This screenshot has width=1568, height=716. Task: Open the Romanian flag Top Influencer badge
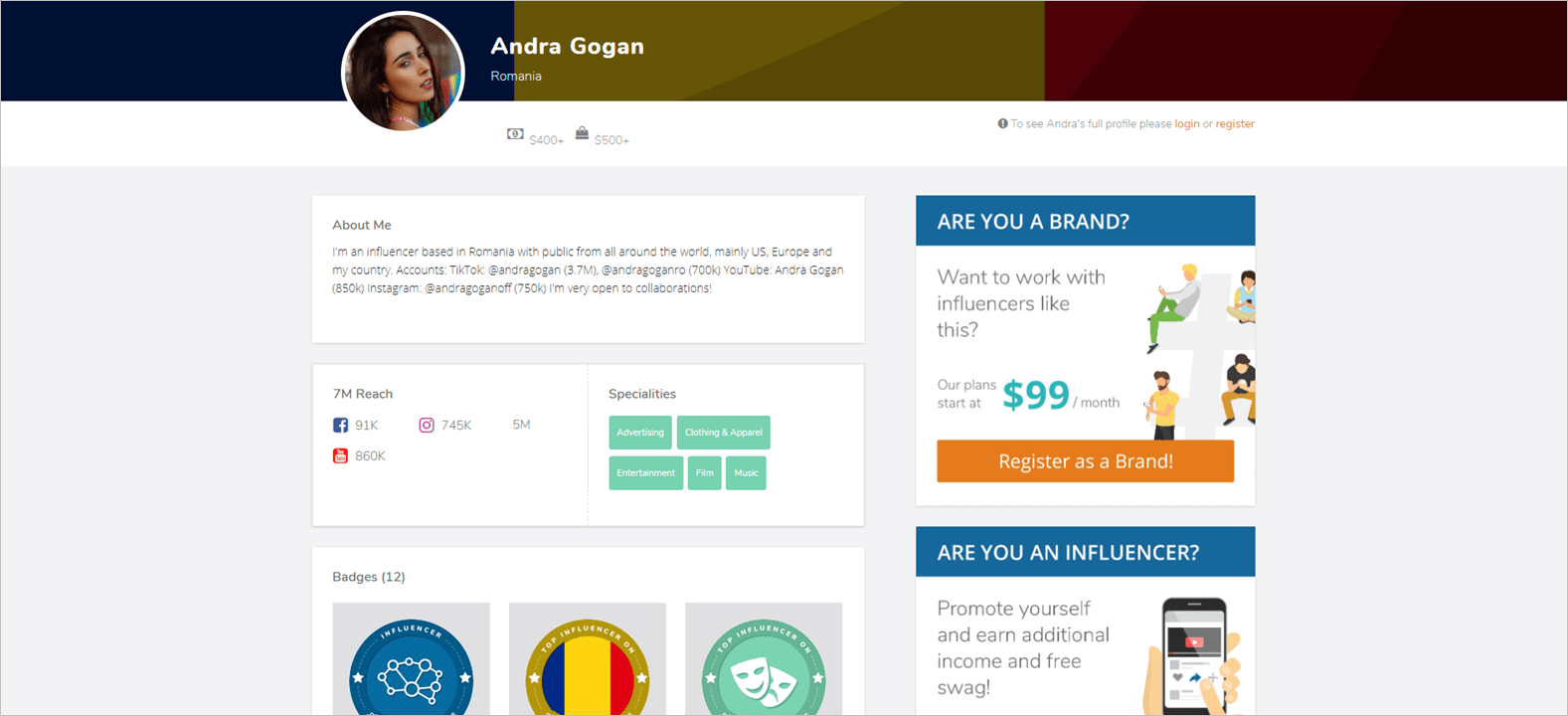tap(588, 658)
